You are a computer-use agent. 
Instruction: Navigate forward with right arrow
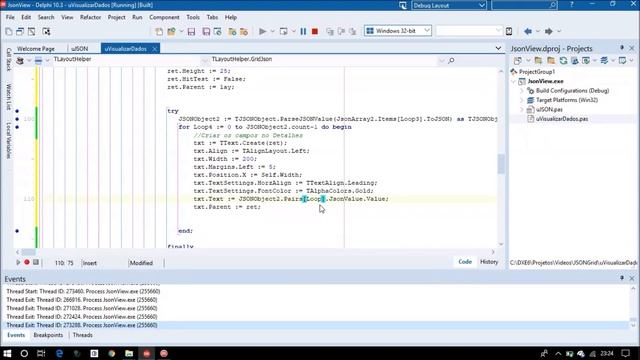[549, 31]
